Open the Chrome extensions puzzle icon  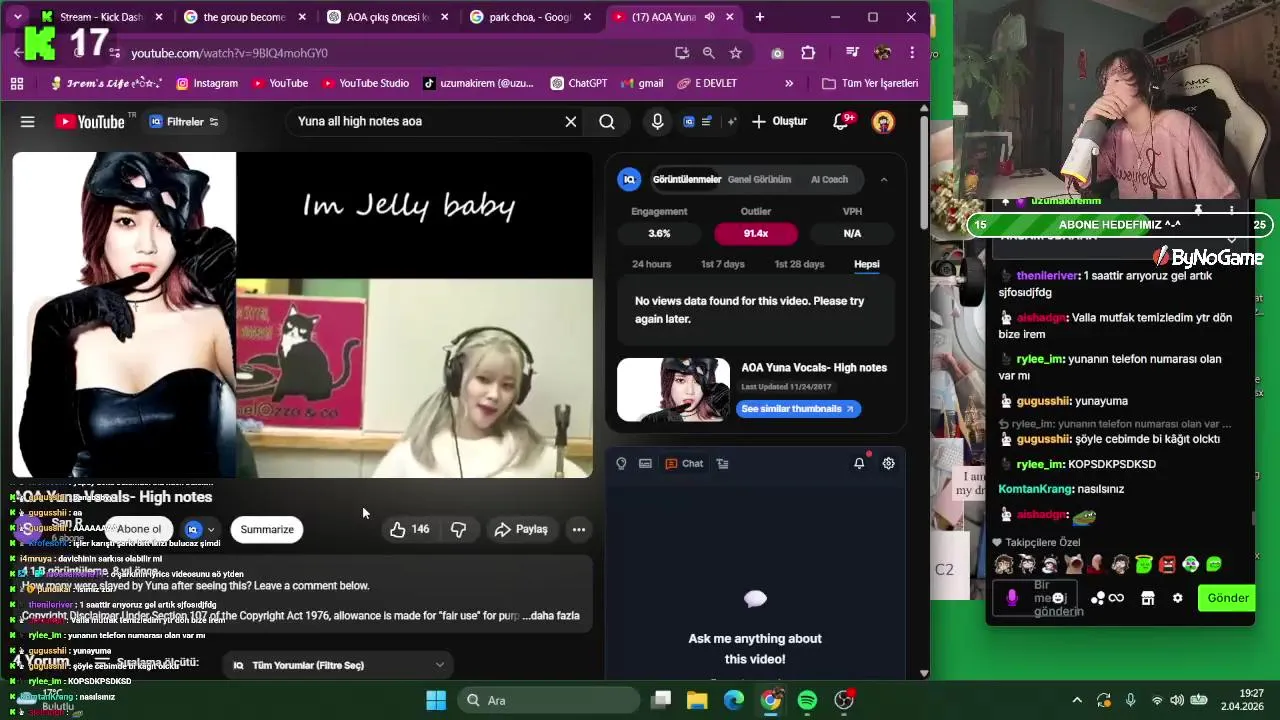(x=808, y=53)
